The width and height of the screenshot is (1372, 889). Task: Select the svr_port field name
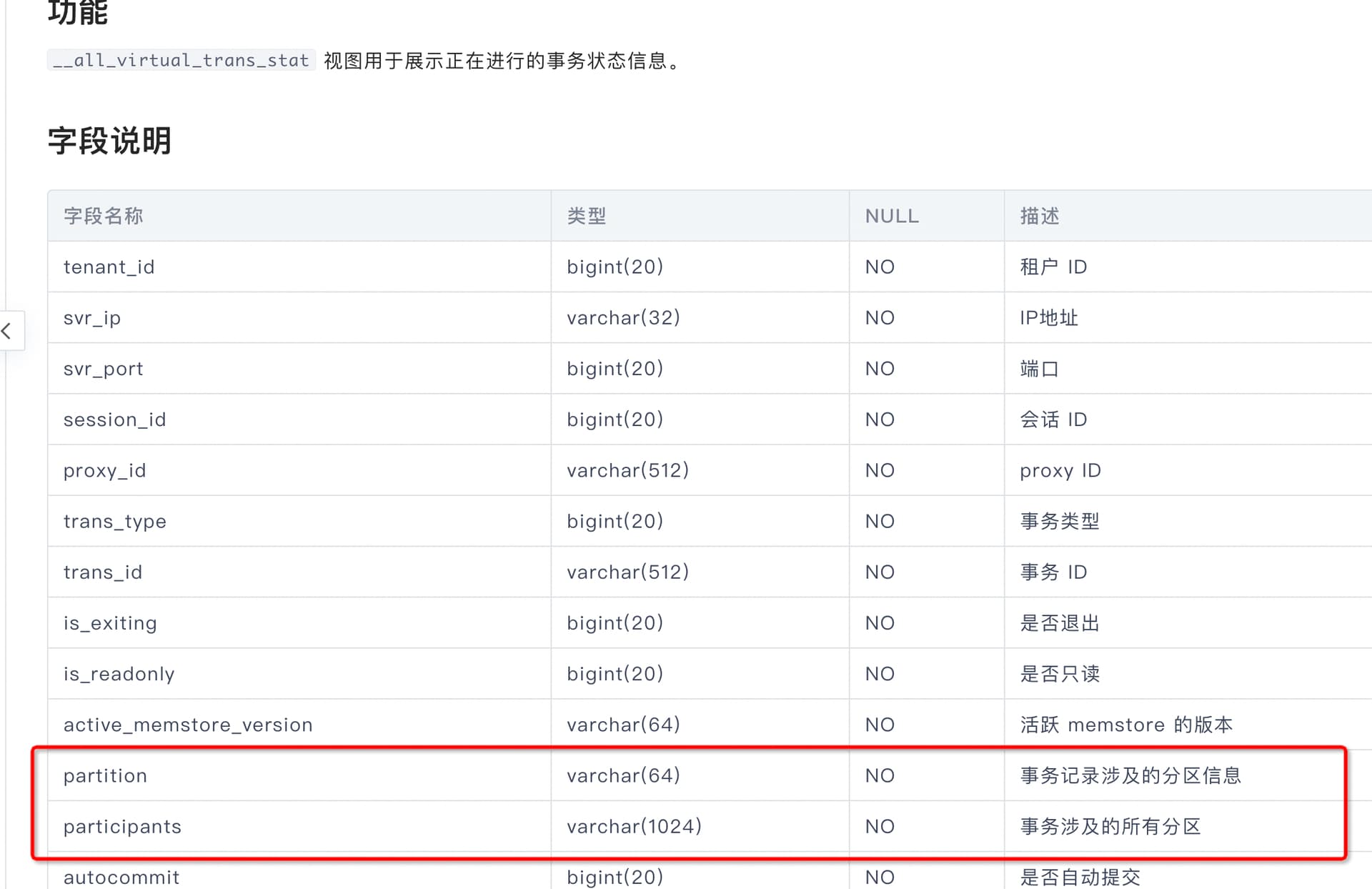(x=104, y=368)
